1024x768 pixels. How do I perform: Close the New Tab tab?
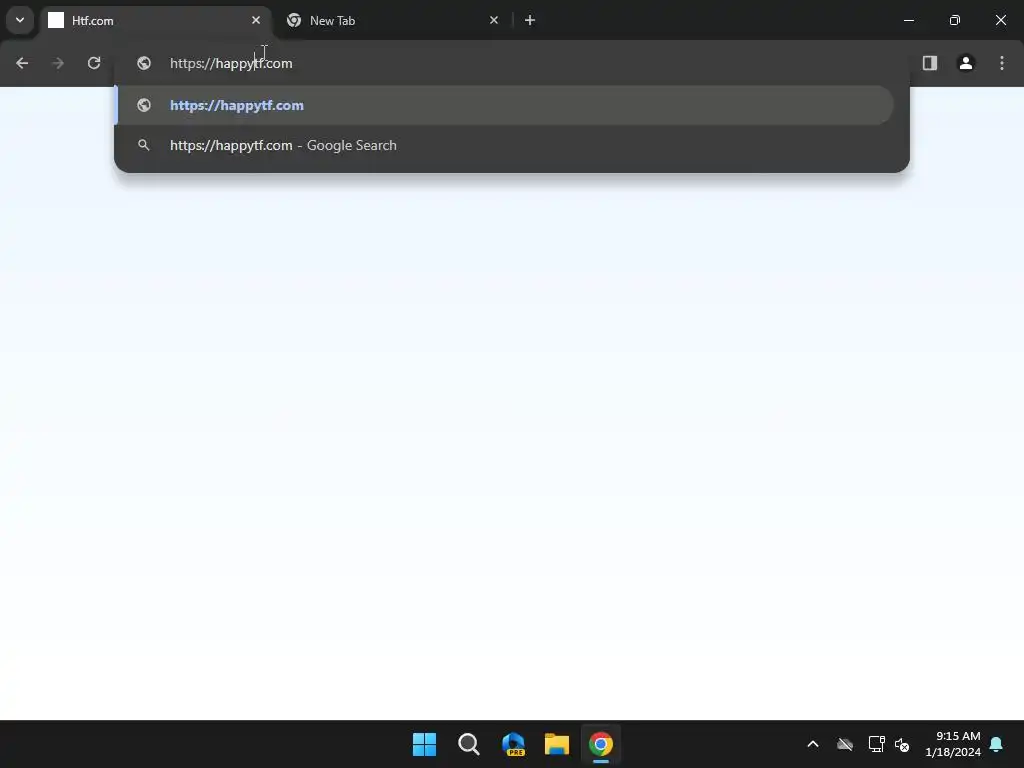pos(494,20)
